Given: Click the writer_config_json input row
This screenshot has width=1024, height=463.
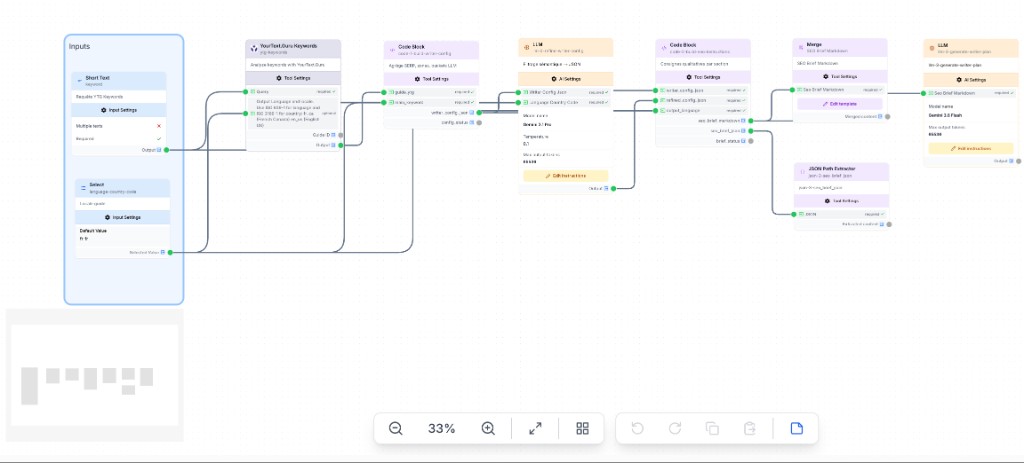Looking at the screenshot, I should [703, 90].
